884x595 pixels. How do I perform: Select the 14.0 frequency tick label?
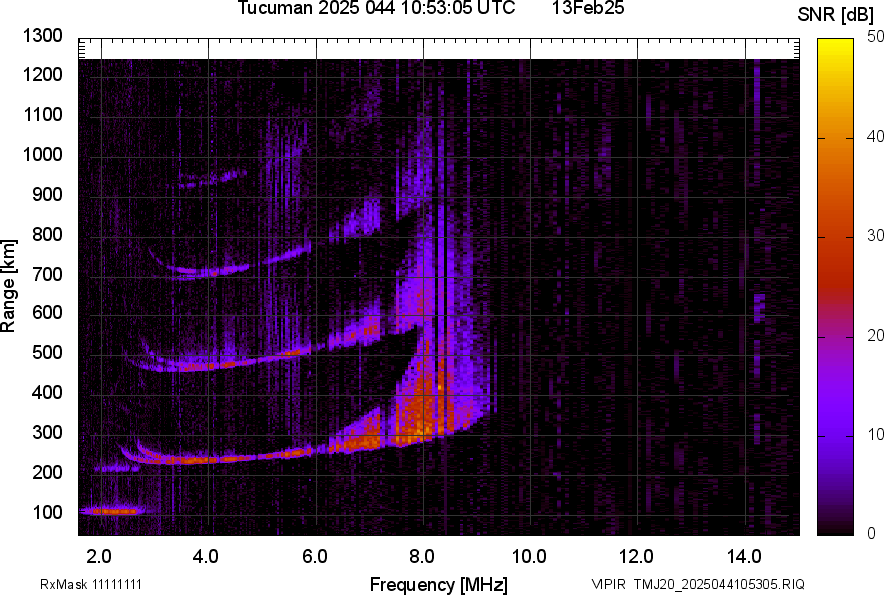tap(743, 556)
